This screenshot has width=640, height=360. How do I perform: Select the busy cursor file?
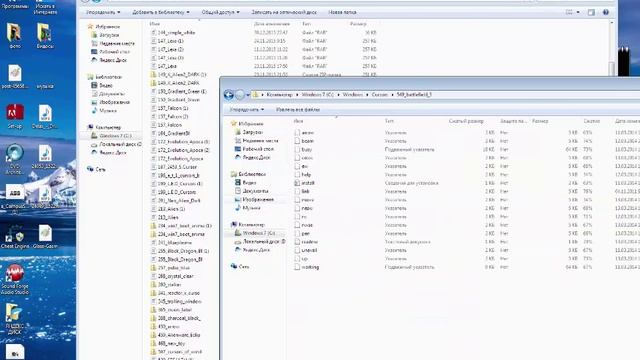pos(307,149)
